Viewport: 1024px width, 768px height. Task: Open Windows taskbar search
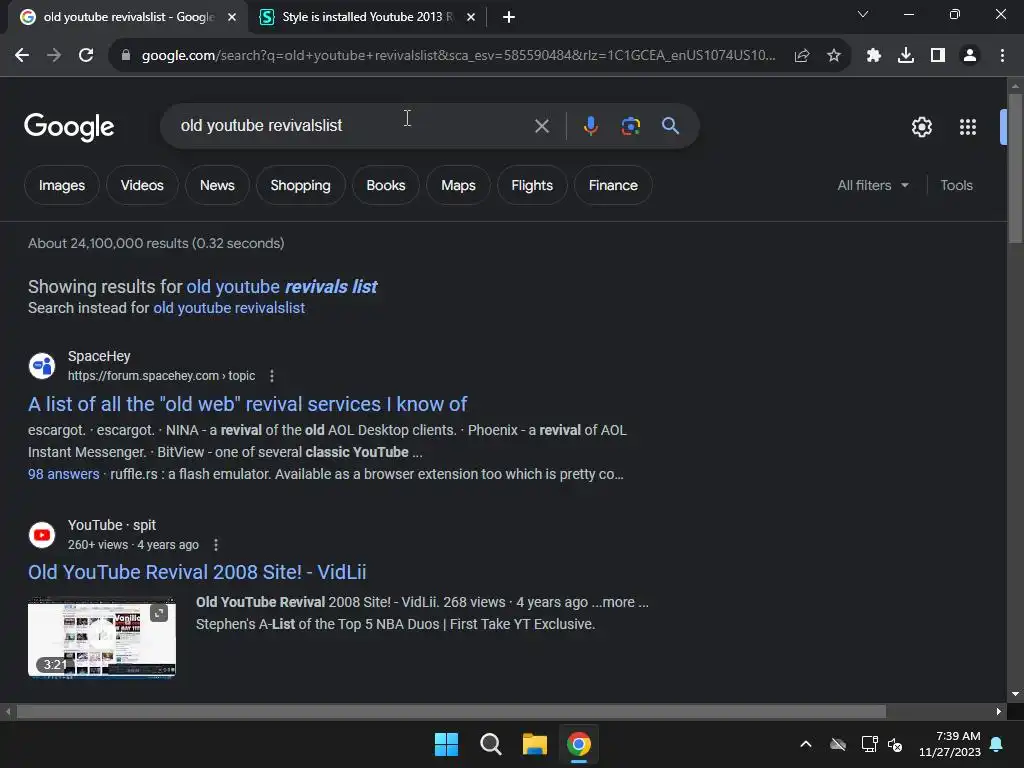pos(490,744)
